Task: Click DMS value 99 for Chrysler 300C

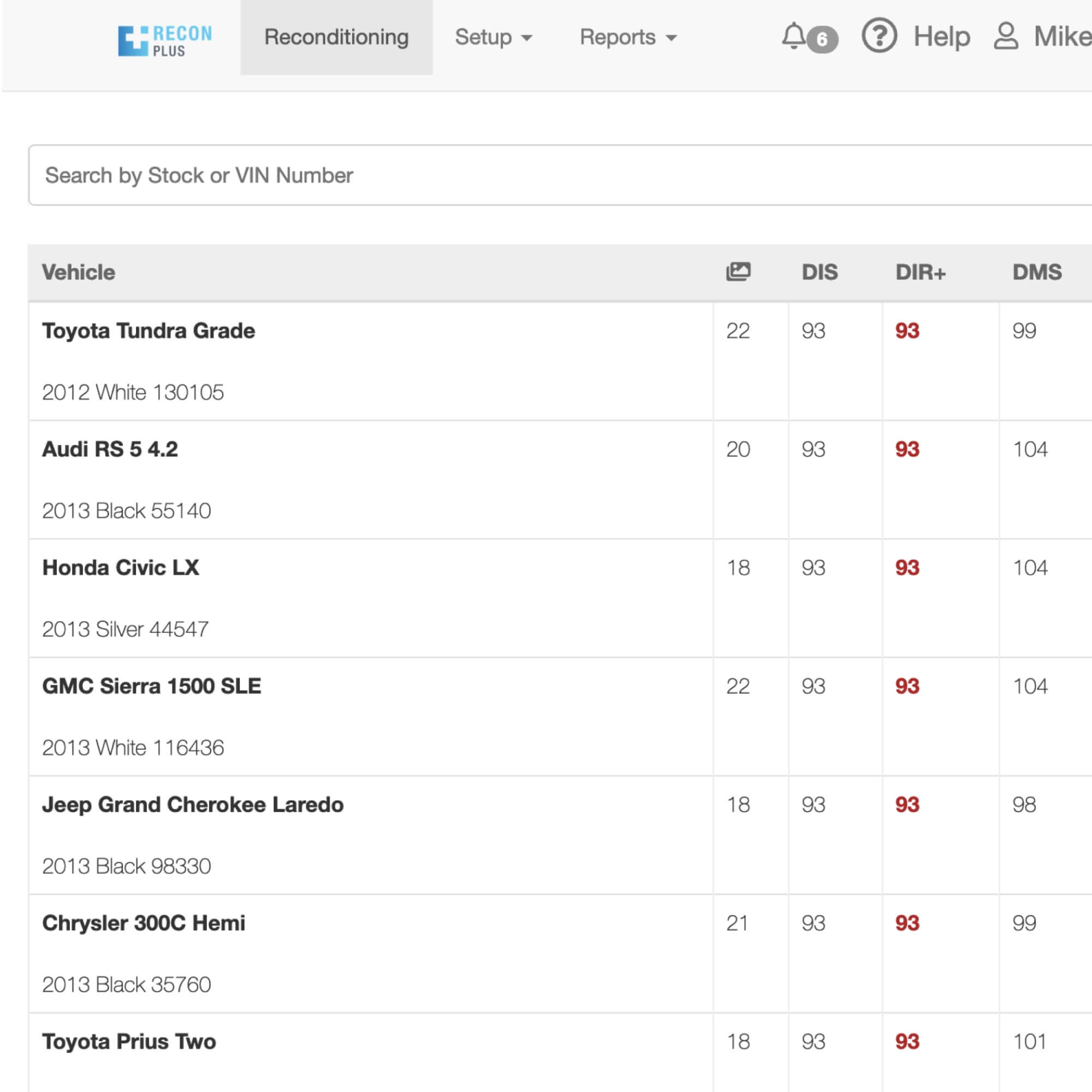Action: tap(1024, 923)
